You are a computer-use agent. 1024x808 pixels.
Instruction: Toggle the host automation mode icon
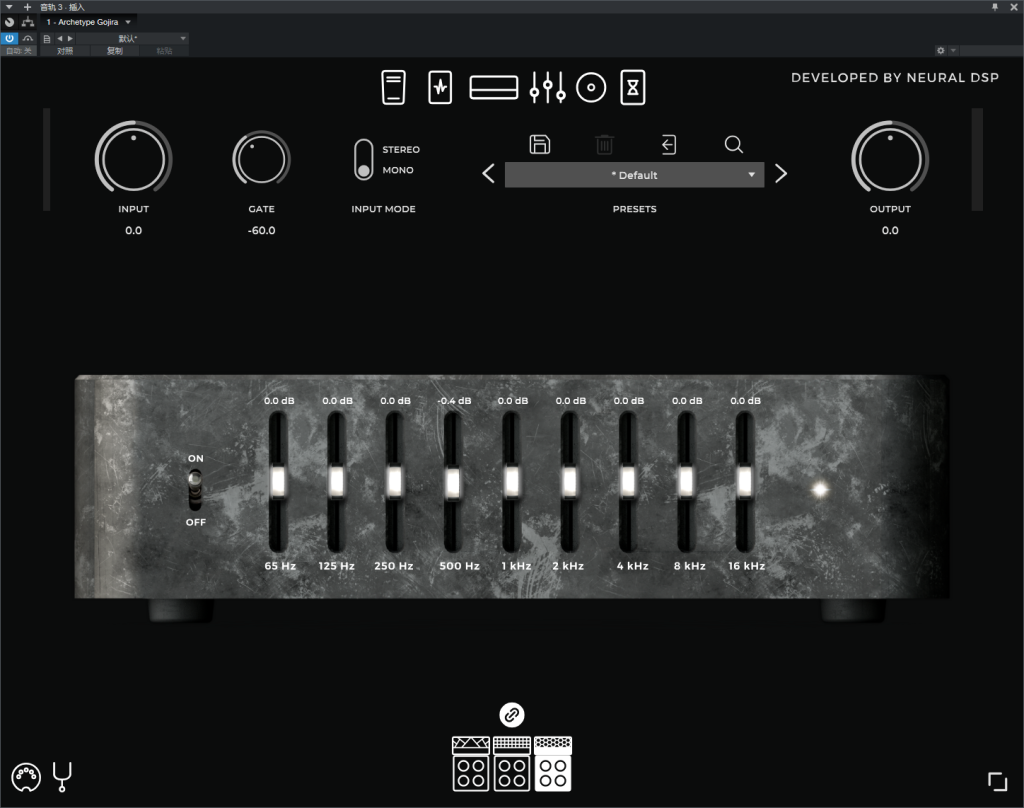pos(27,39)
